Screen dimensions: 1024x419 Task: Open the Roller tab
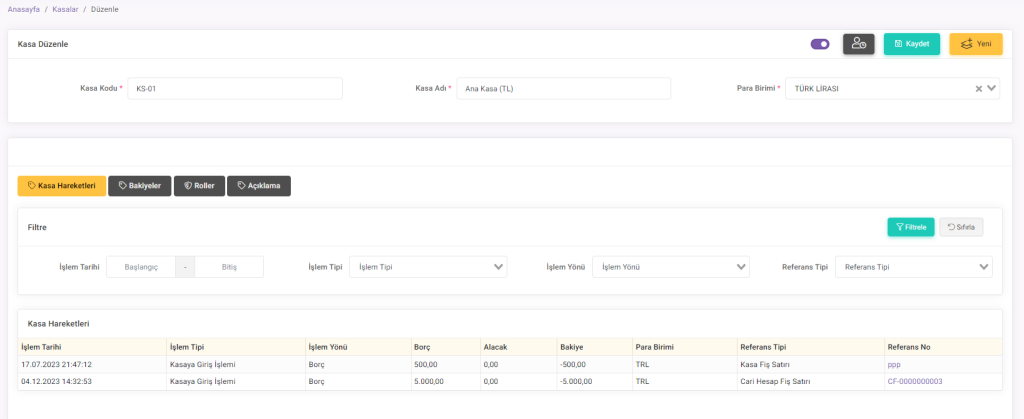pos(198,186)
